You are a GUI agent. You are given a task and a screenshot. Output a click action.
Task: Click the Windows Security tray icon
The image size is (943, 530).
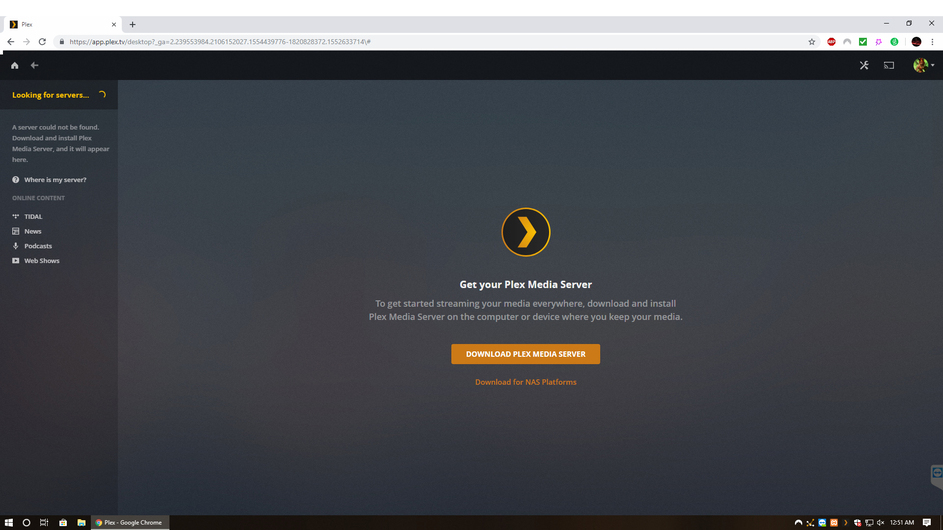858,522
